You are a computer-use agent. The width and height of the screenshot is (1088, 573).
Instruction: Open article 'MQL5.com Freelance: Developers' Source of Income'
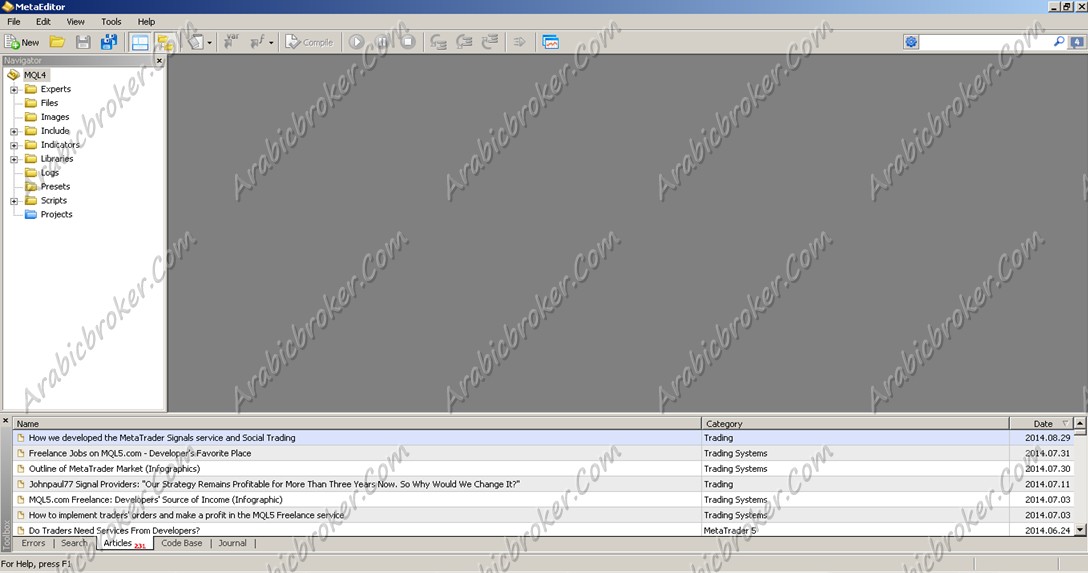coord(155,499)
